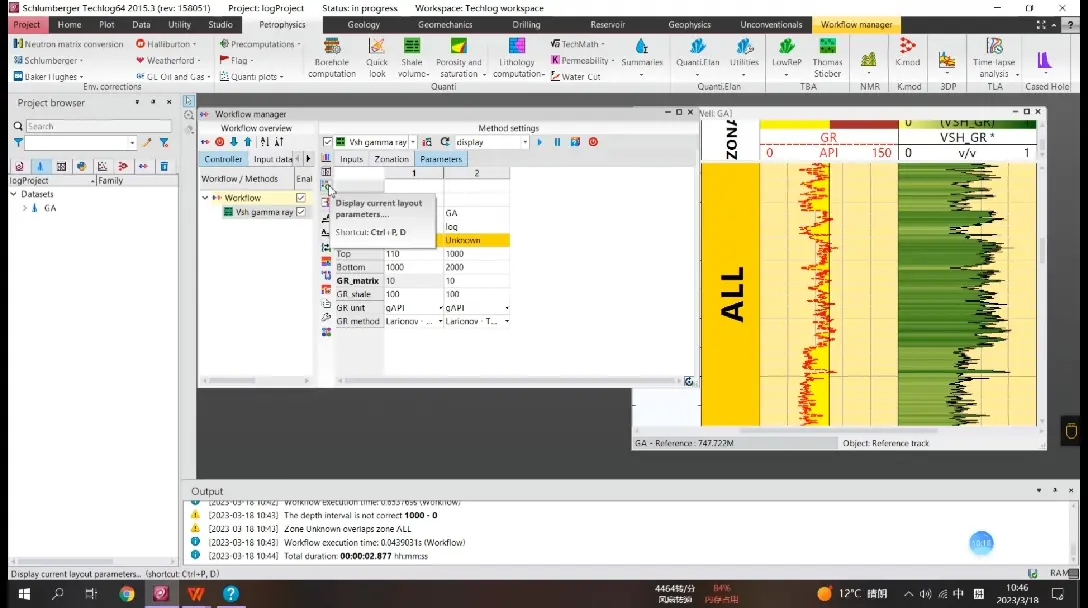
Task: Move method up with blue up arrow
Action: pos(248,142)
